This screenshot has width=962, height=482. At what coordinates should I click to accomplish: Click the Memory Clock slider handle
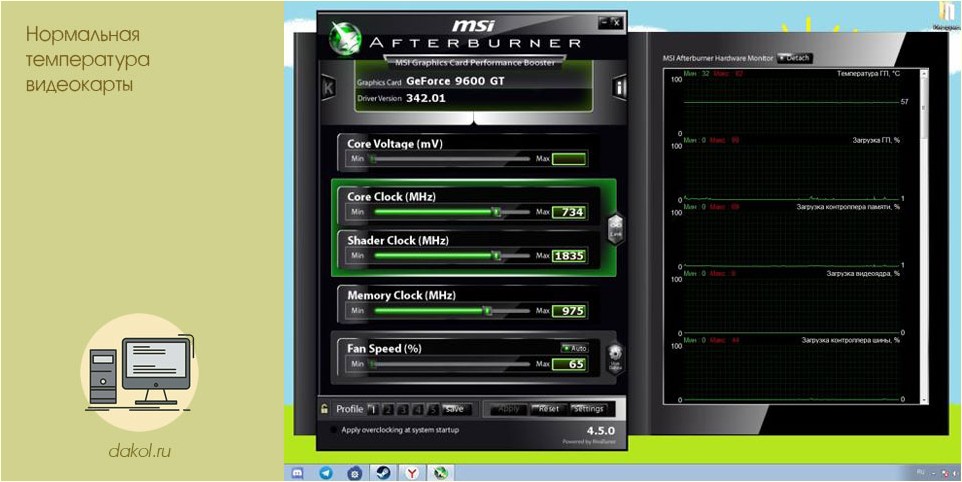pos(488,311)
